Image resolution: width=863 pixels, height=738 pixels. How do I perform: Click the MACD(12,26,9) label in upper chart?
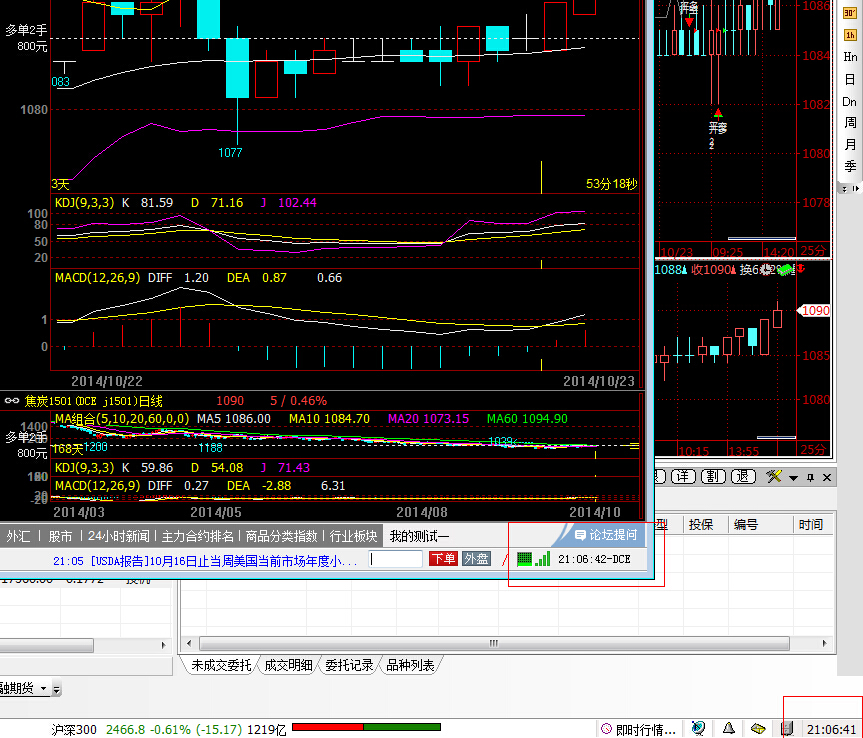pos(97,278)
